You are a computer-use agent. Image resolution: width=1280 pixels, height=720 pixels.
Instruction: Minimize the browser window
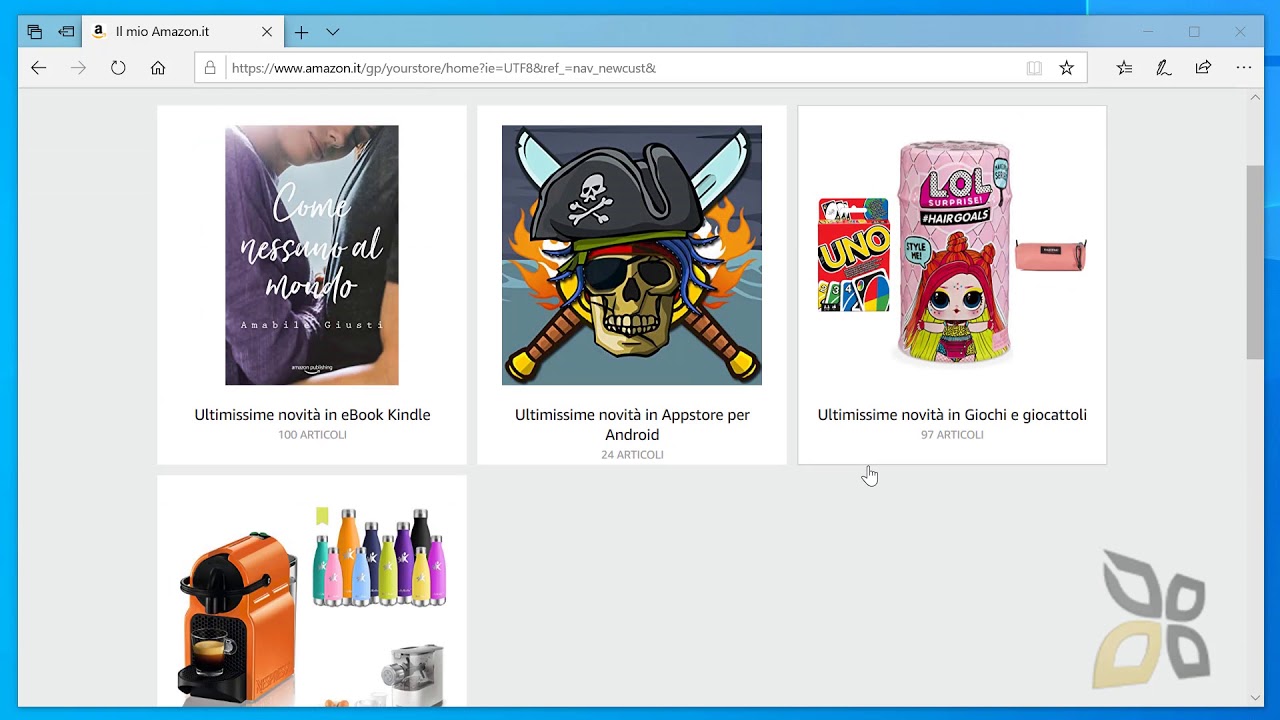tap(1148, 32)
